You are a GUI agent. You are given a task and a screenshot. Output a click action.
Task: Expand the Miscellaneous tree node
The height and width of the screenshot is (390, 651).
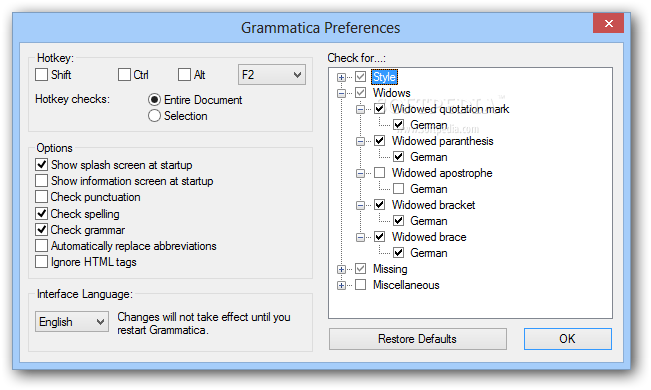coord(341,285)
